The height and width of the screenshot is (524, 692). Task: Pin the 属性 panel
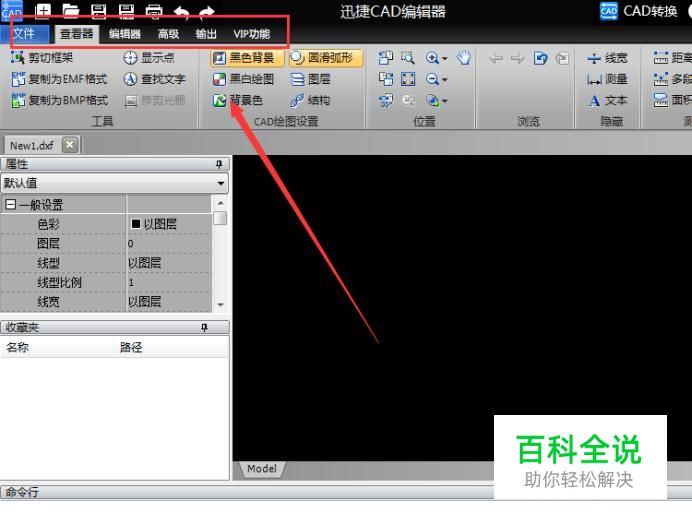219,164
